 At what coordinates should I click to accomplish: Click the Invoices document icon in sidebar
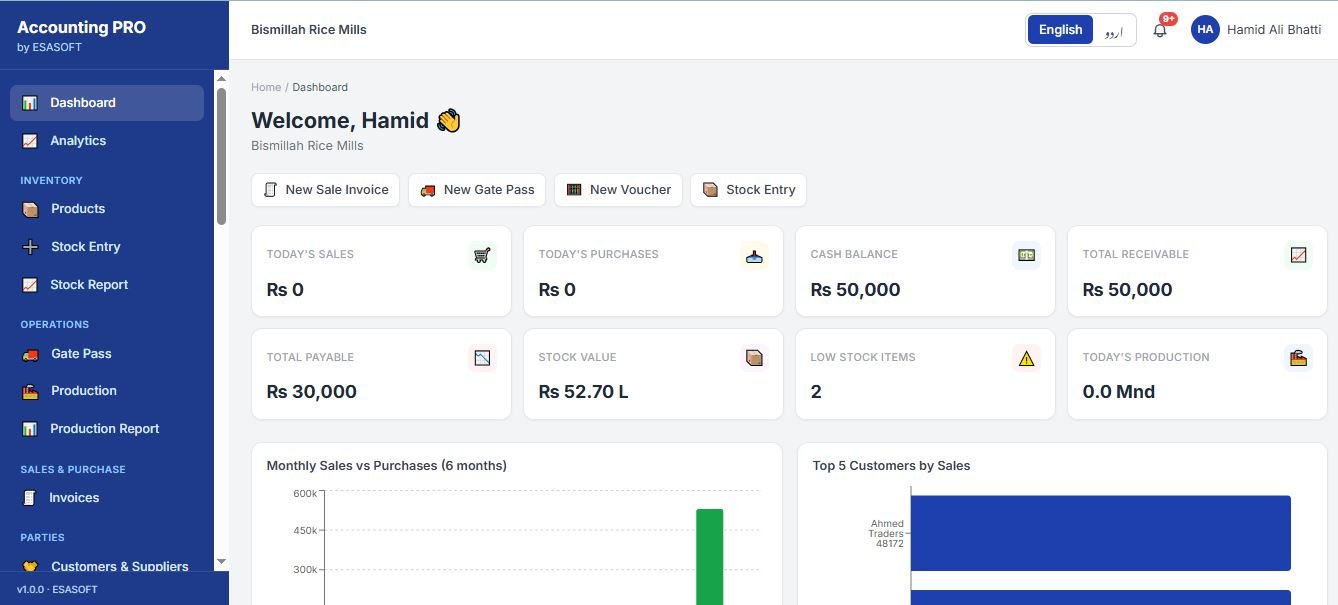point(30,498)
